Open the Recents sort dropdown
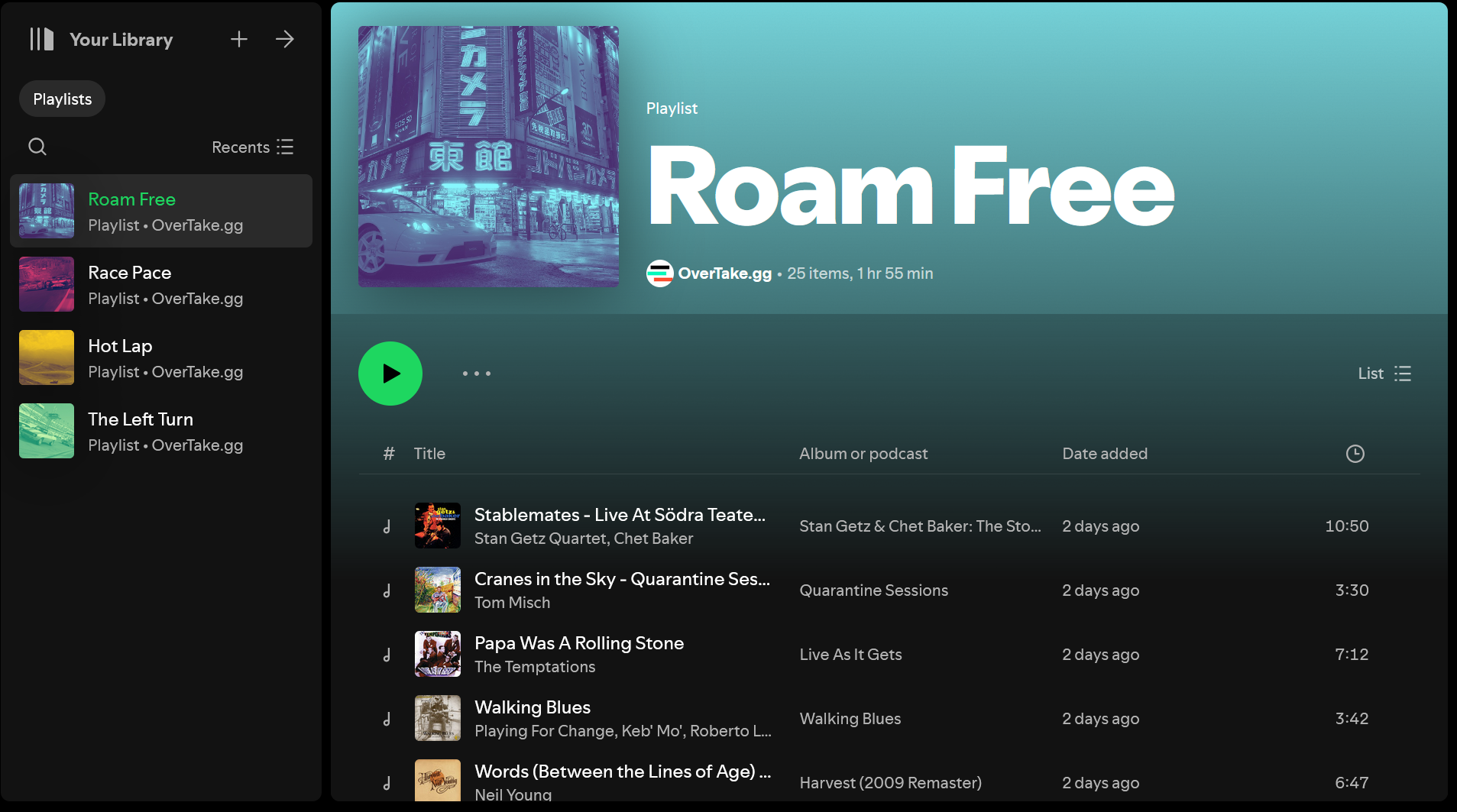 pyautogui.click(x=253, y=147)
